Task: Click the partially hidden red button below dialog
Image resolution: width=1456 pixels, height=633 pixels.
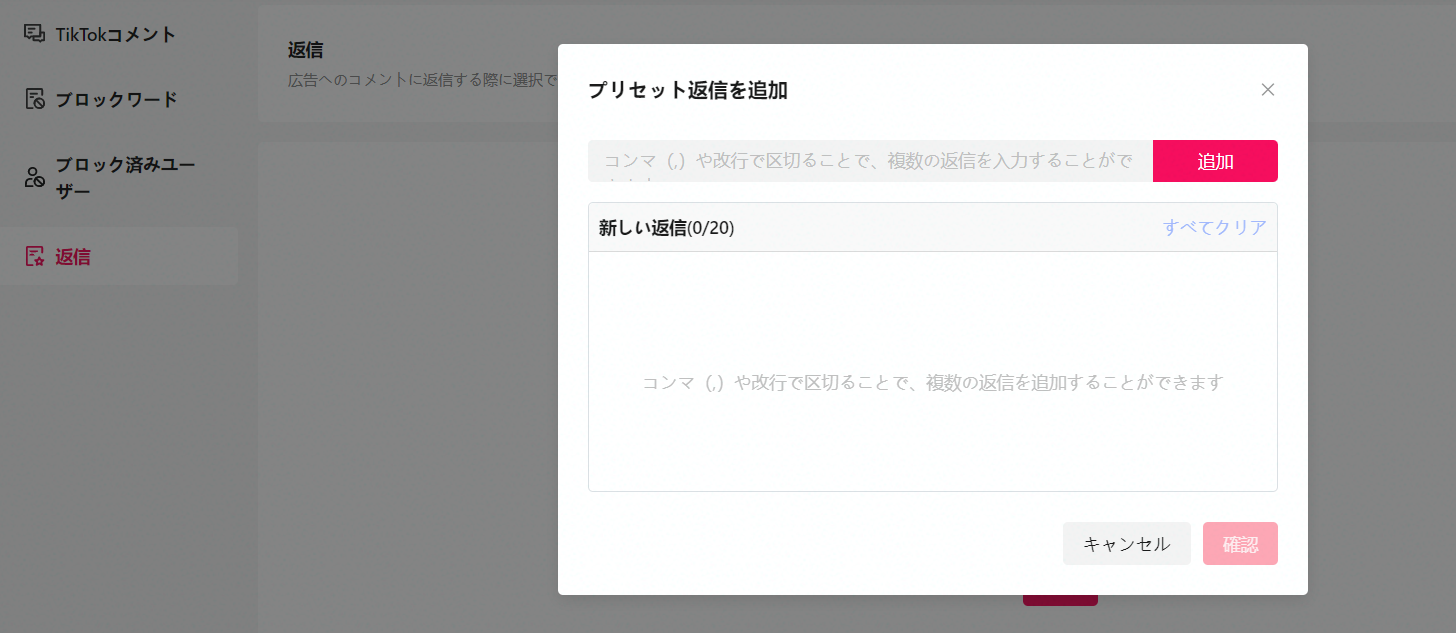Action: click(x=1059, y=601)
